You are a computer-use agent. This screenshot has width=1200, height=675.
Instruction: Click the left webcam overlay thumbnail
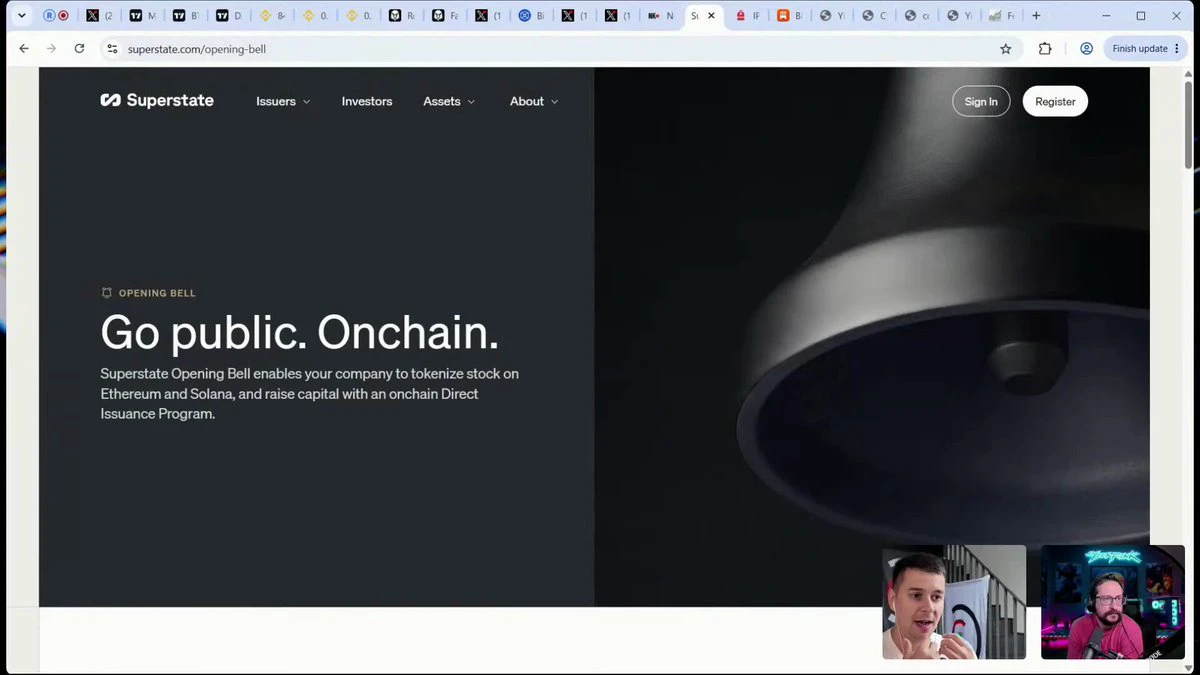click(954, 602)
